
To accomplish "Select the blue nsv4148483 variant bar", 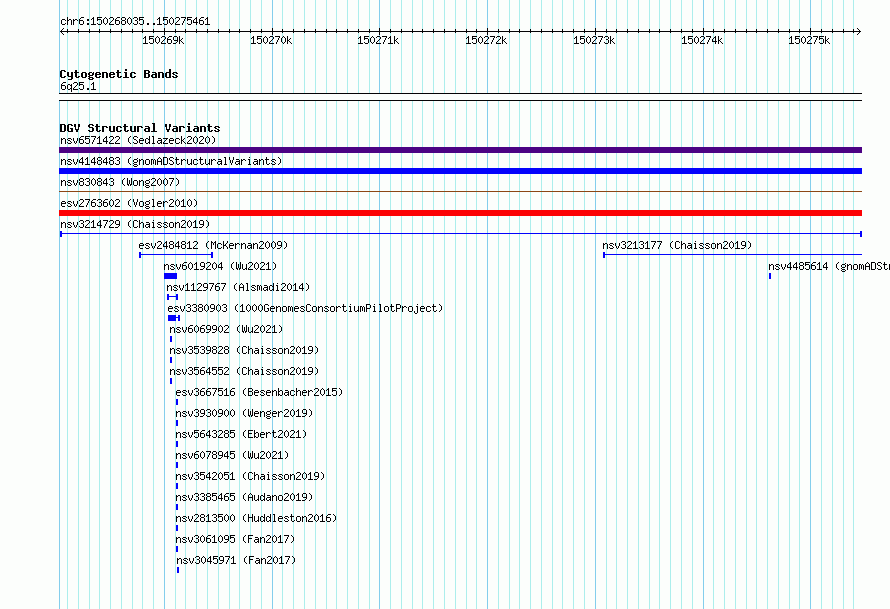I will pos(460,171).
